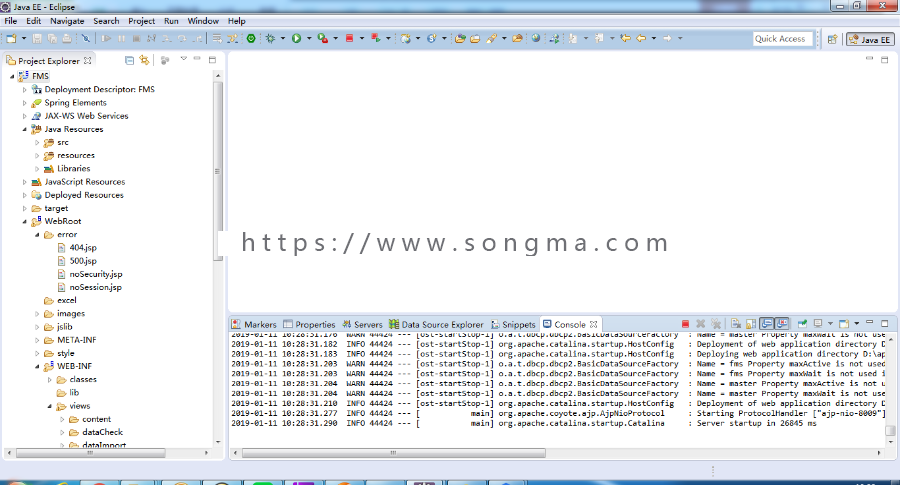Open the Navigate menu
Viewport: 900px width, 485px height.
[67, 21]
